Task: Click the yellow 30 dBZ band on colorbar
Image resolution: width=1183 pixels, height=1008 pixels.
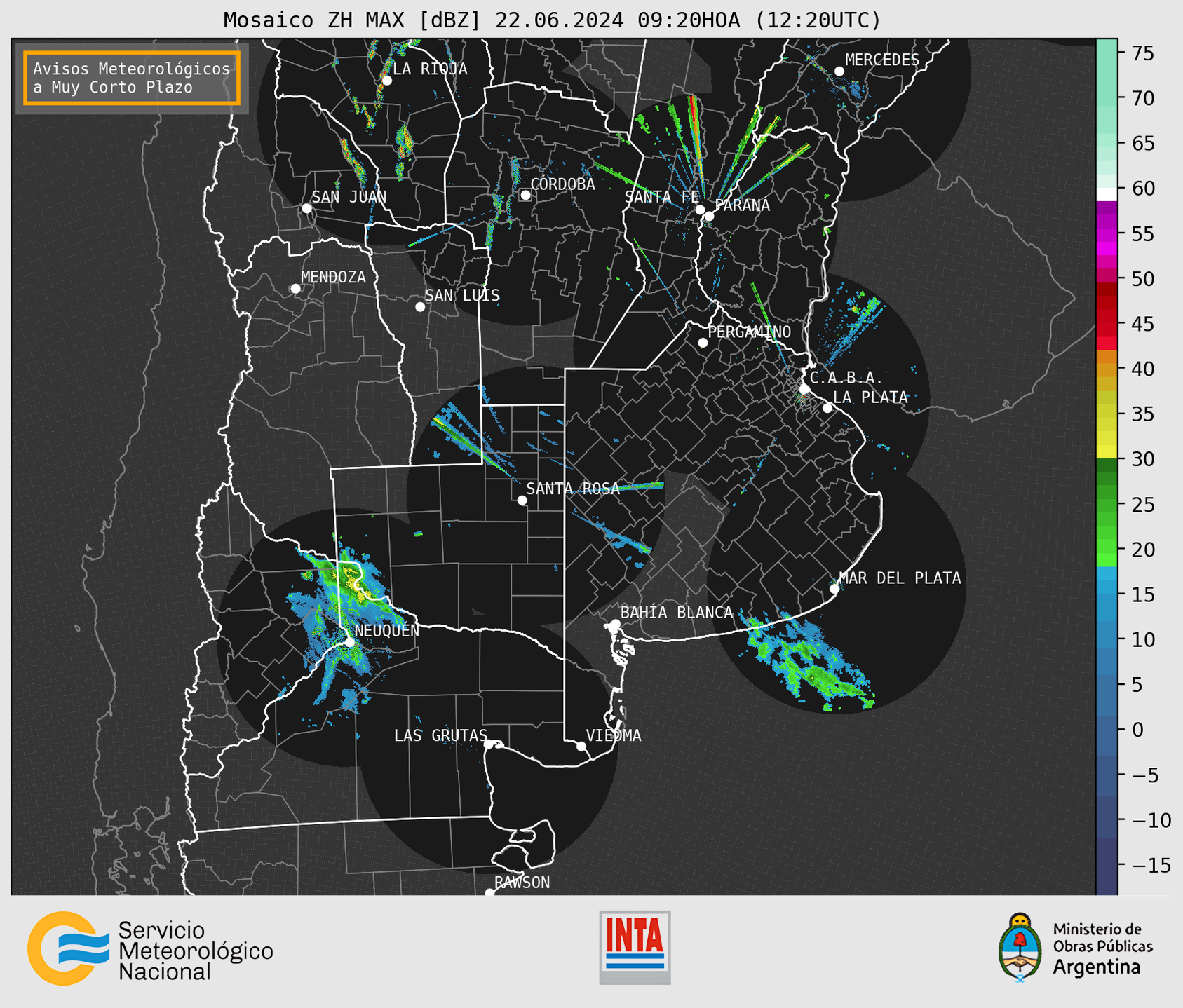Action: [x=1107, y=452]
